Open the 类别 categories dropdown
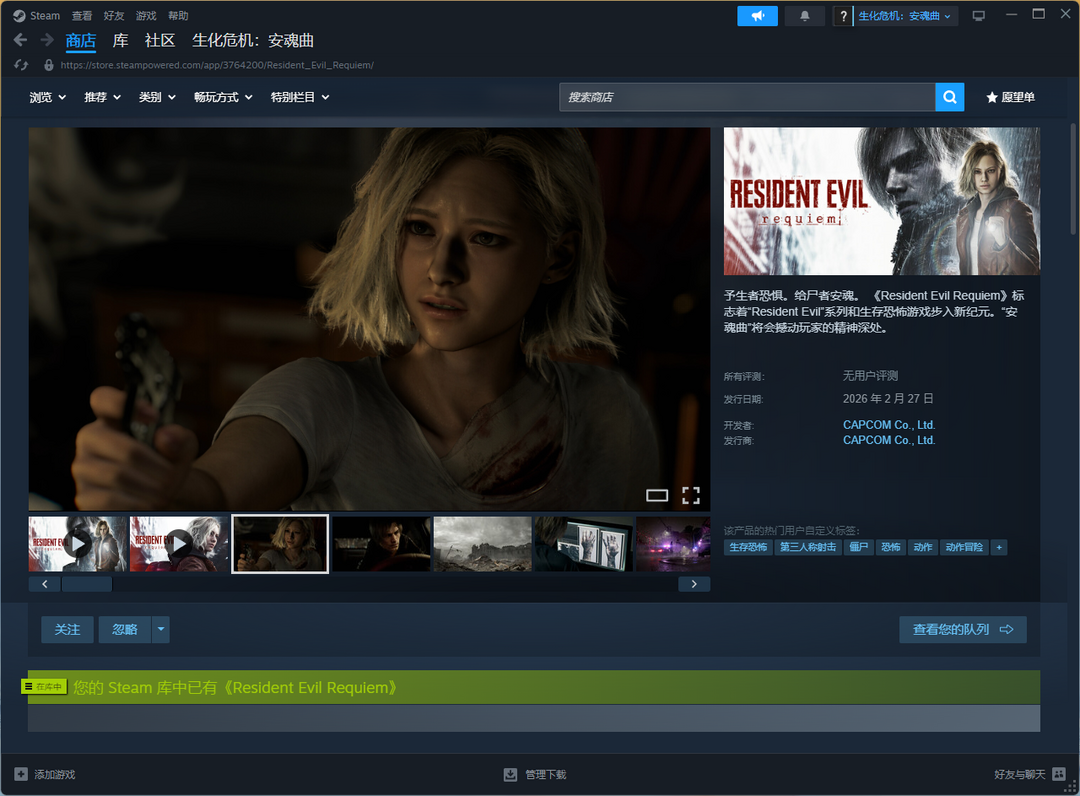 point(157,97)
